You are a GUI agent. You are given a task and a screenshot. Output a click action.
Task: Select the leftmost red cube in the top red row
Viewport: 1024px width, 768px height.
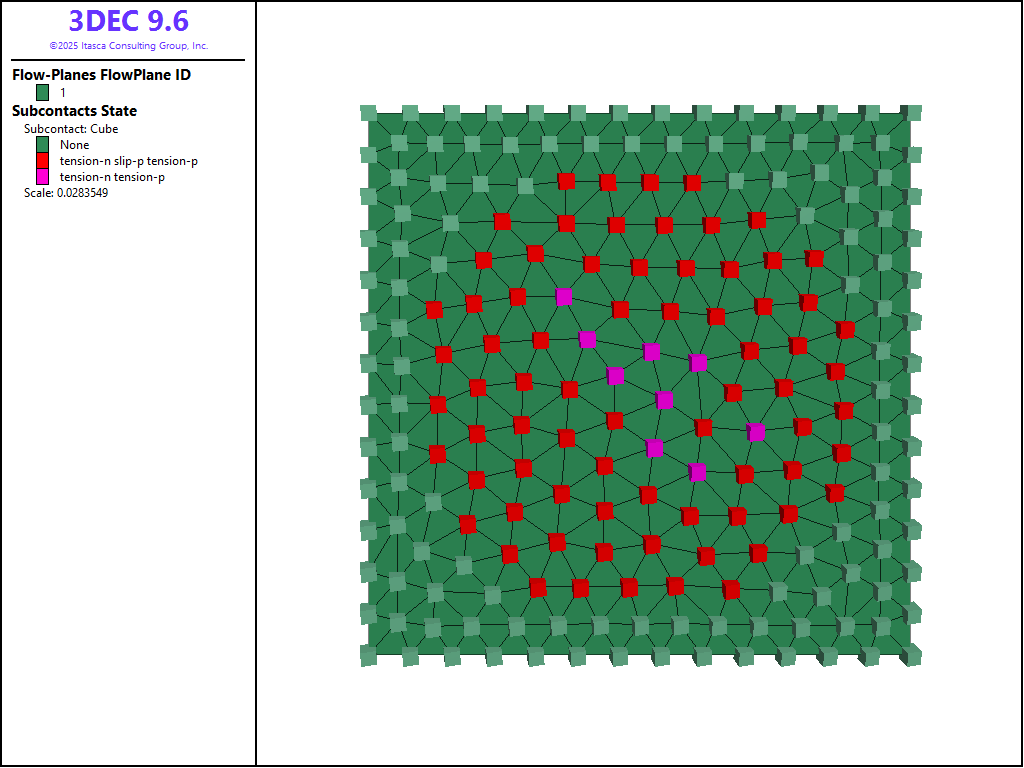pyautogui.click(x=566, y=181)
